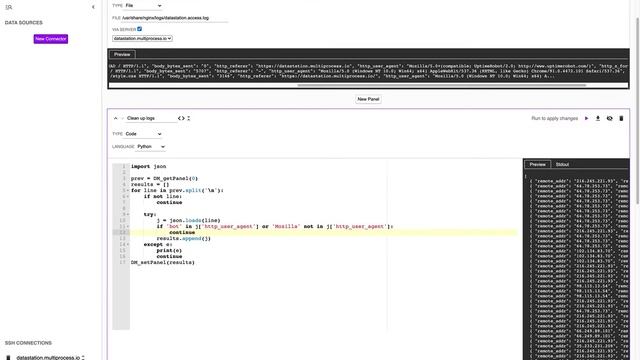Run the Clean up logs panel
Image resolution: width=640 pixels, height=360 pixels.
coord(587,118)
